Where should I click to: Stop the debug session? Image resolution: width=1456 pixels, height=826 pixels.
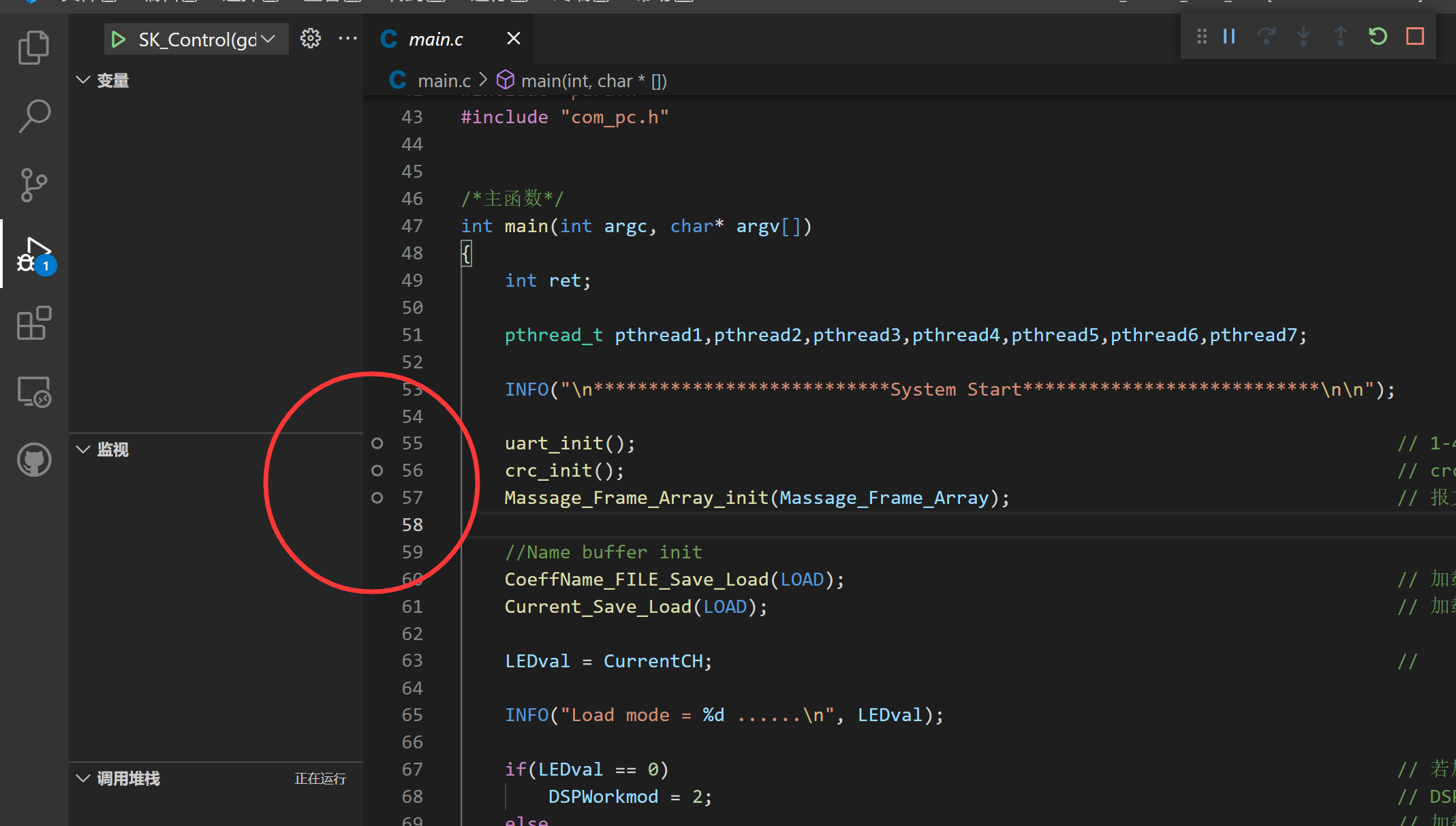[1415, 36]
